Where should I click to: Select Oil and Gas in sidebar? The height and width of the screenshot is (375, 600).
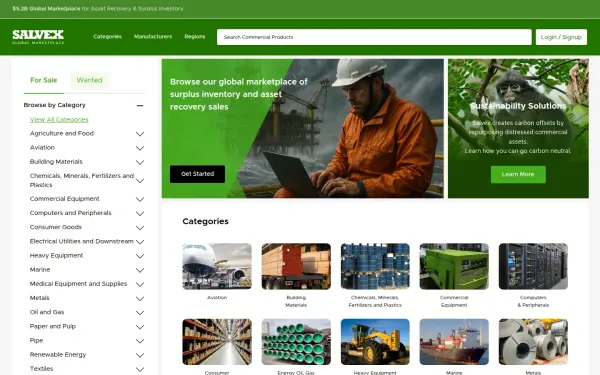[47, 312]
